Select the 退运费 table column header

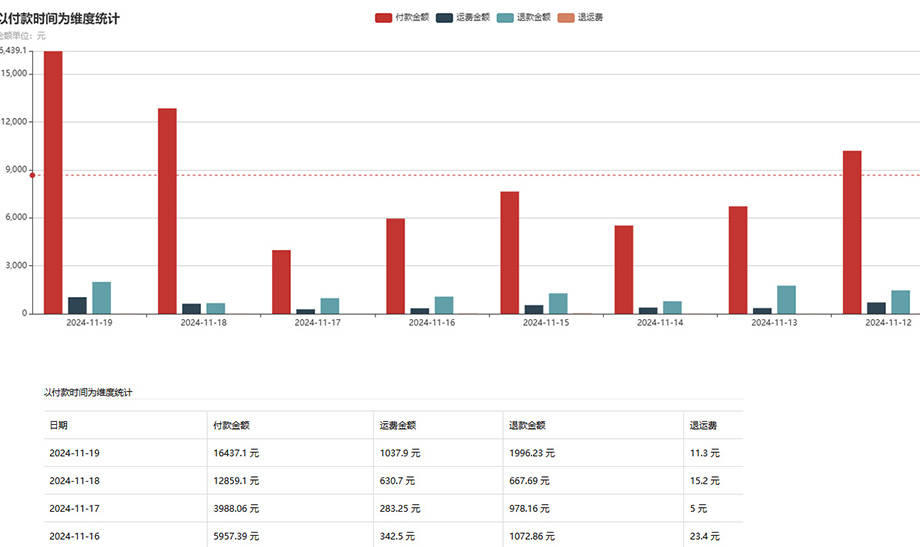click(703, 425)
